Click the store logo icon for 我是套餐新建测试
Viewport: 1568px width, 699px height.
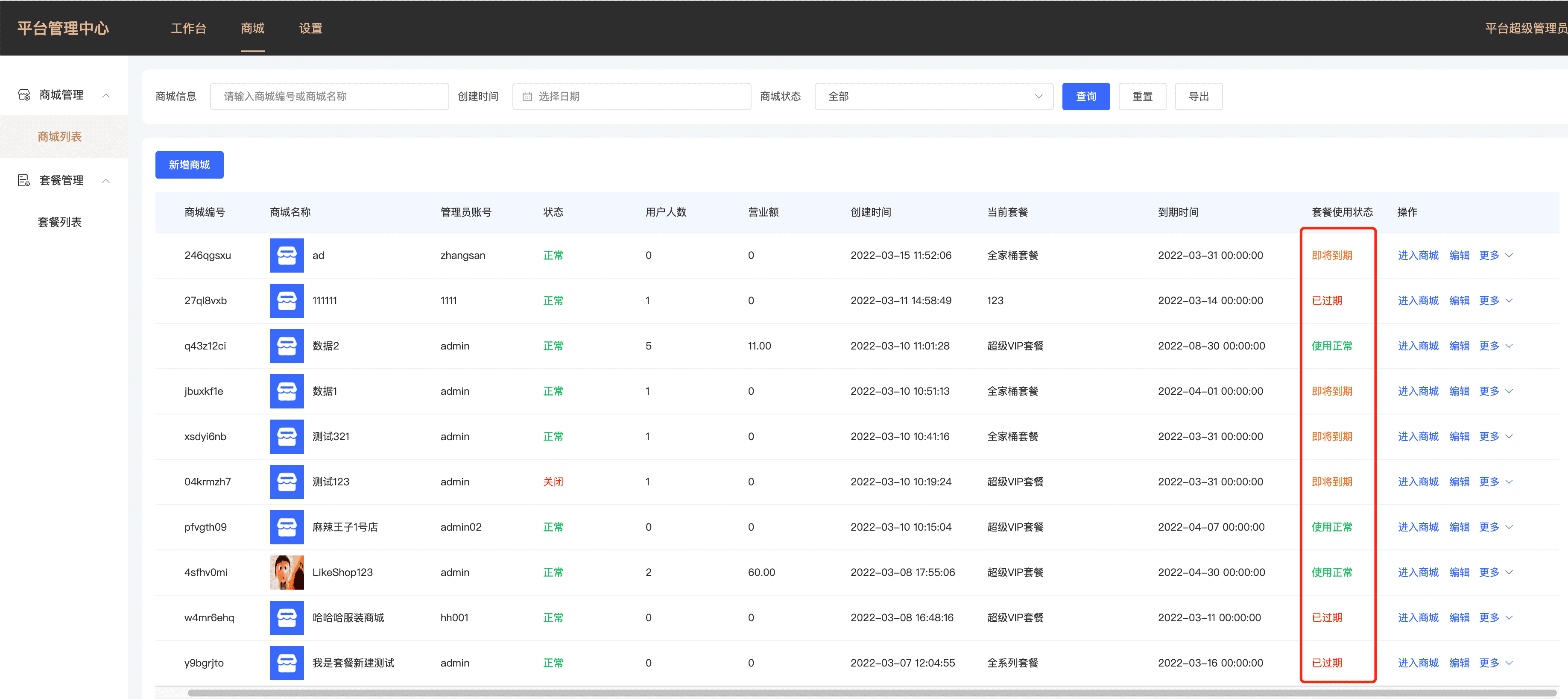(x=287, y=663)
